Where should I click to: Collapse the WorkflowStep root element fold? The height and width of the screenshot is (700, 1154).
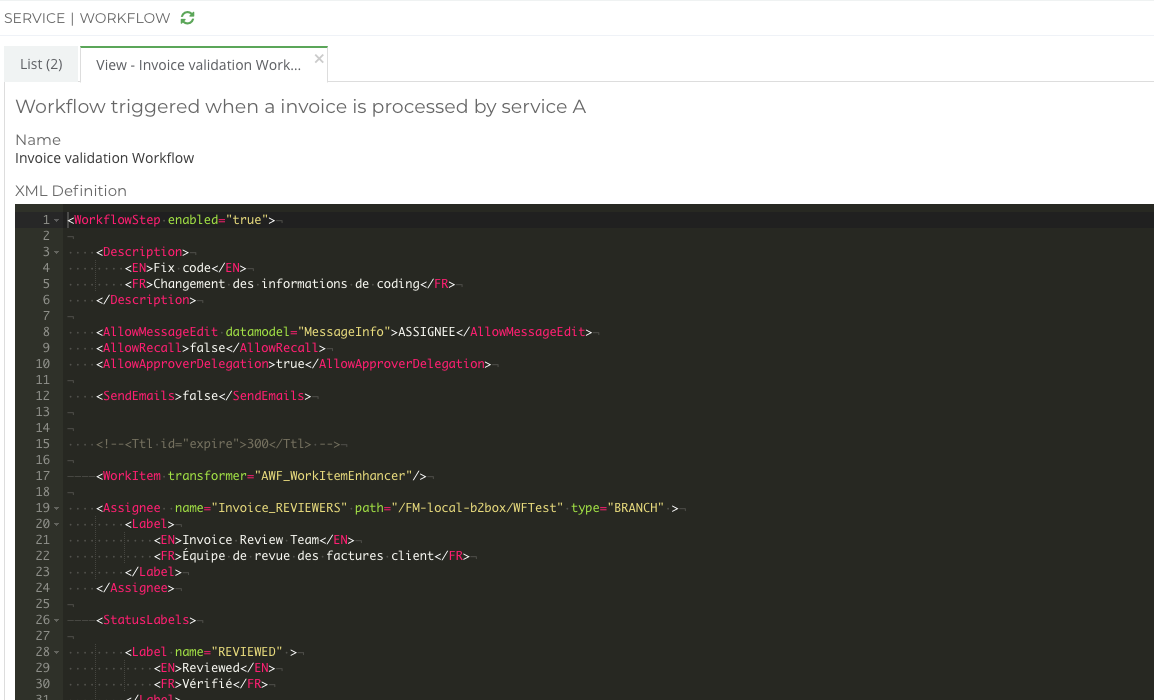(x=56, y=219)
